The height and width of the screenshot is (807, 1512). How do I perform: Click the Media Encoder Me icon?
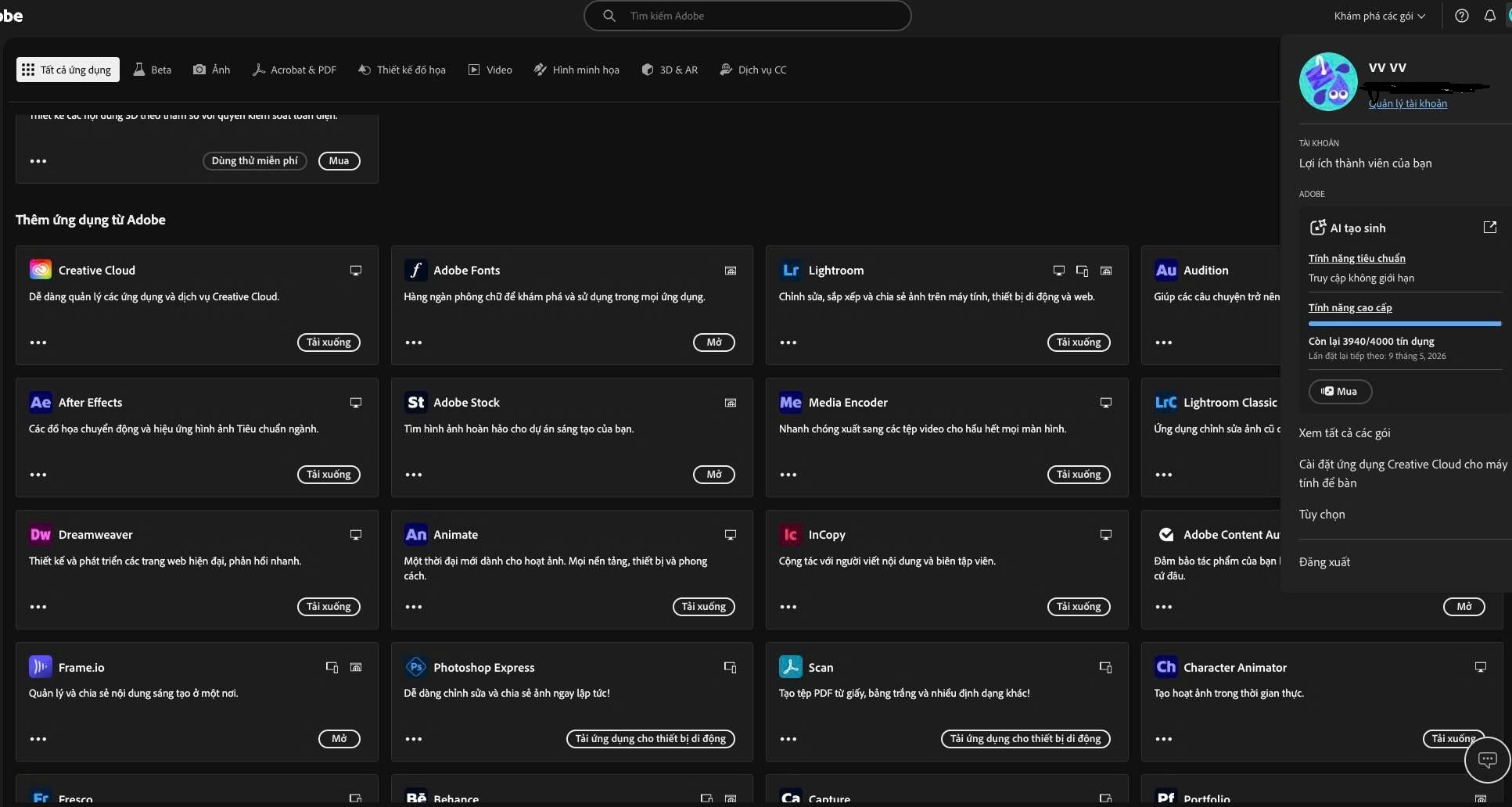coord(790,402)
